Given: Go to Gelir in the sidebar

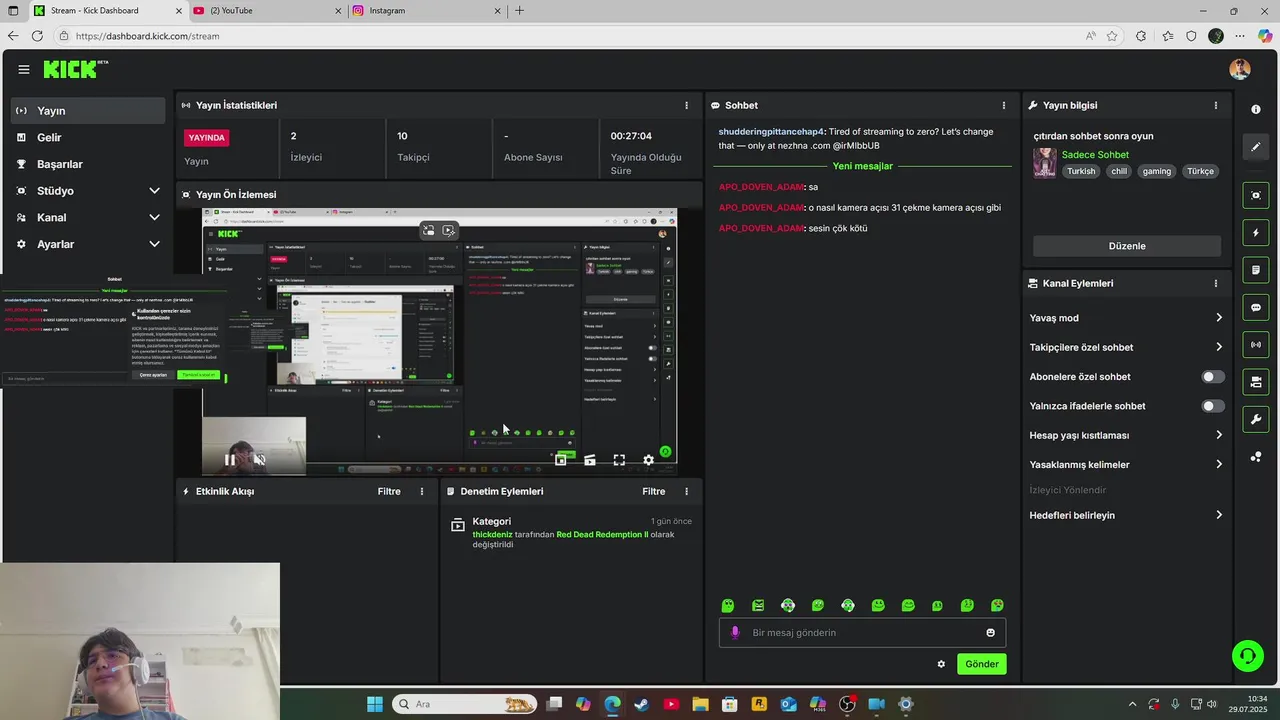Looking at the screenshot, I should point(88,137).
